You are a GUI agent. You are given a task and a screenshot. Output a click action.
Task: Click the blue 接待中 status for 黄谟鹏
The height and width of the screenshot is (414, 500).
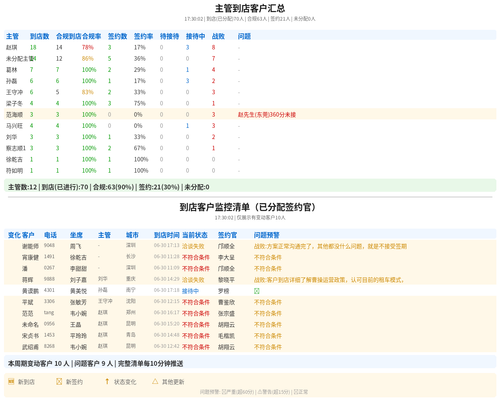pos(190,291)
